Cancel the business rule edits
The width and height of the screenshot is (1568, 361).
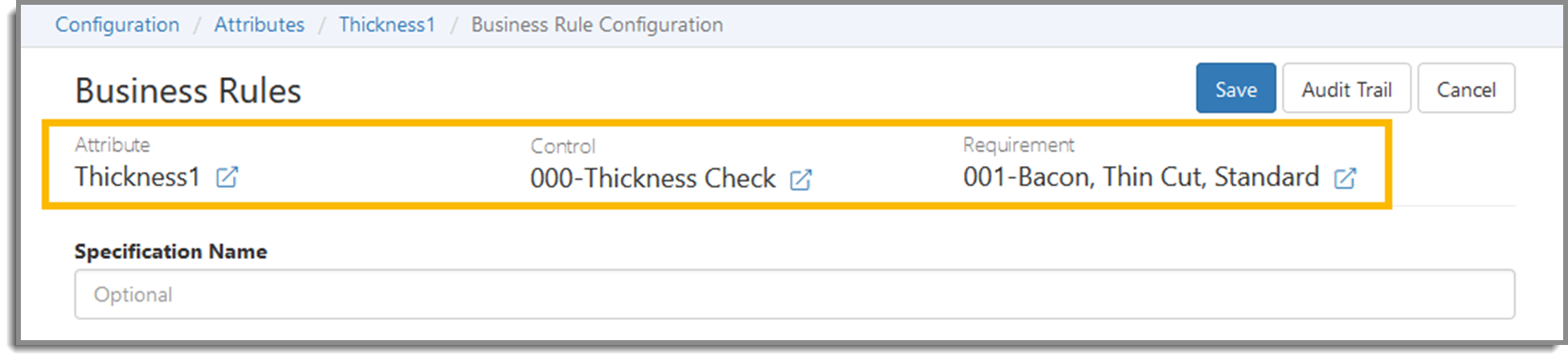1466,88
